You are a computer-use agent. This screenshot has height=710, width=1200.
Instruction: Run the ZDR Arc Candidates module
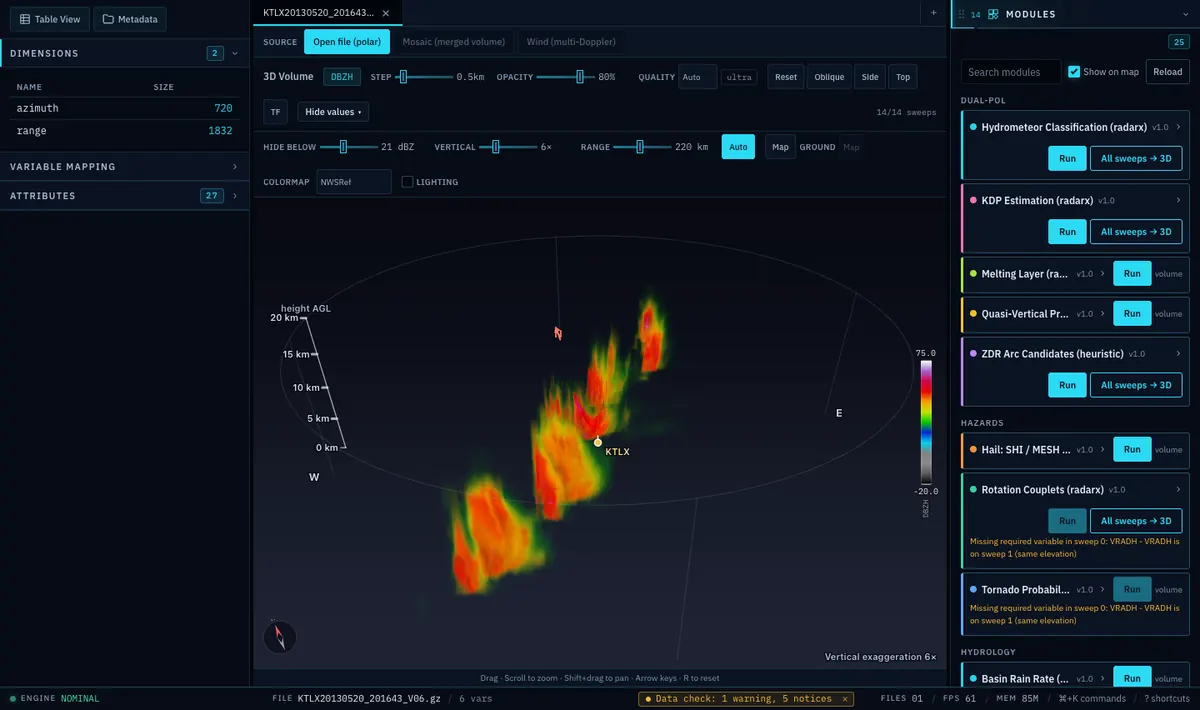[x=1067, y=385]
